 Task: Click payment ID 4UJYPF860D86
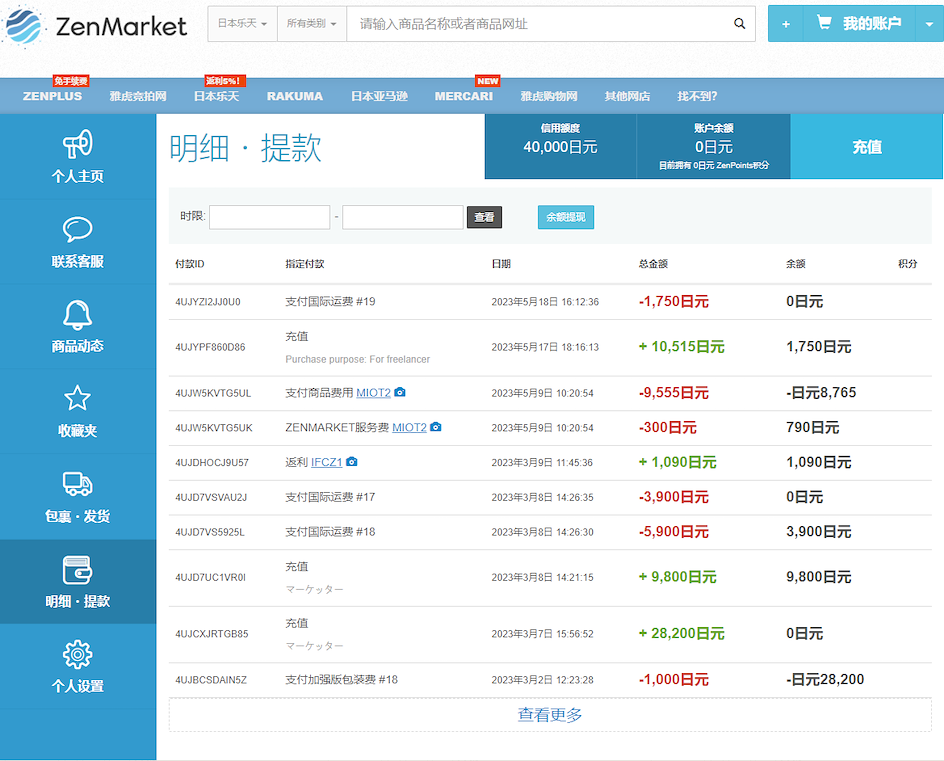pyautogui.click(x=210, y=347)
